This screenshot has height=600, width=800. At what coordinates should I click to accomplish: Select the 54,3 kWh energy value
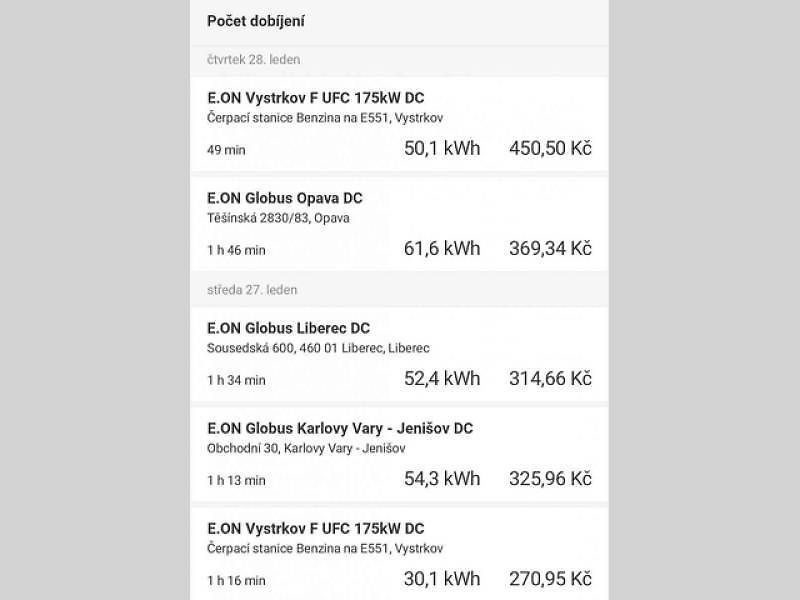[442, 478]
